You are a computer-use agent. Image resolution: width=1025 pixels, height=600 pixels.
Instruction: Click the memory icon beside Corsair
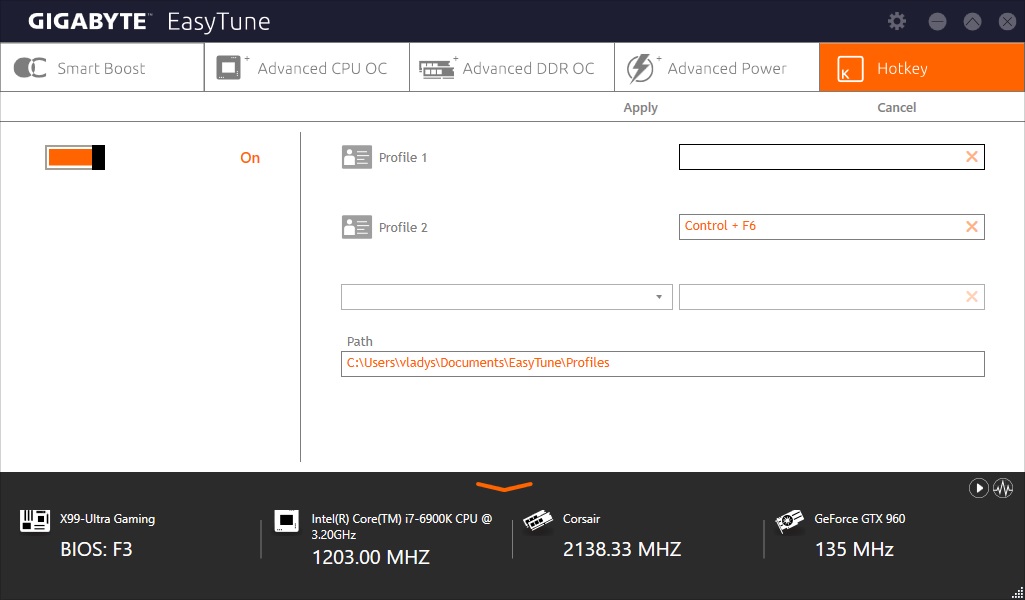point(538,521)
